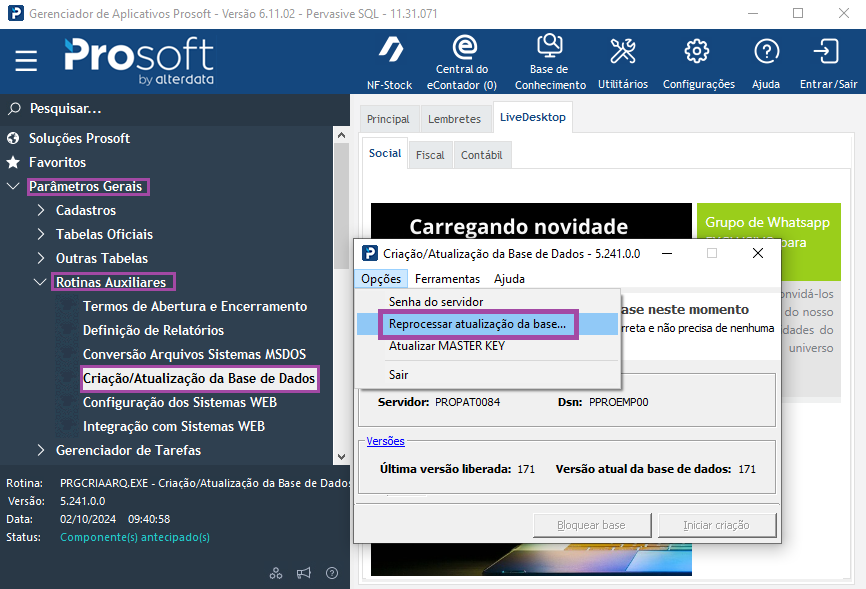
Task: Open the hamburger menu icon
Action: 26,60
